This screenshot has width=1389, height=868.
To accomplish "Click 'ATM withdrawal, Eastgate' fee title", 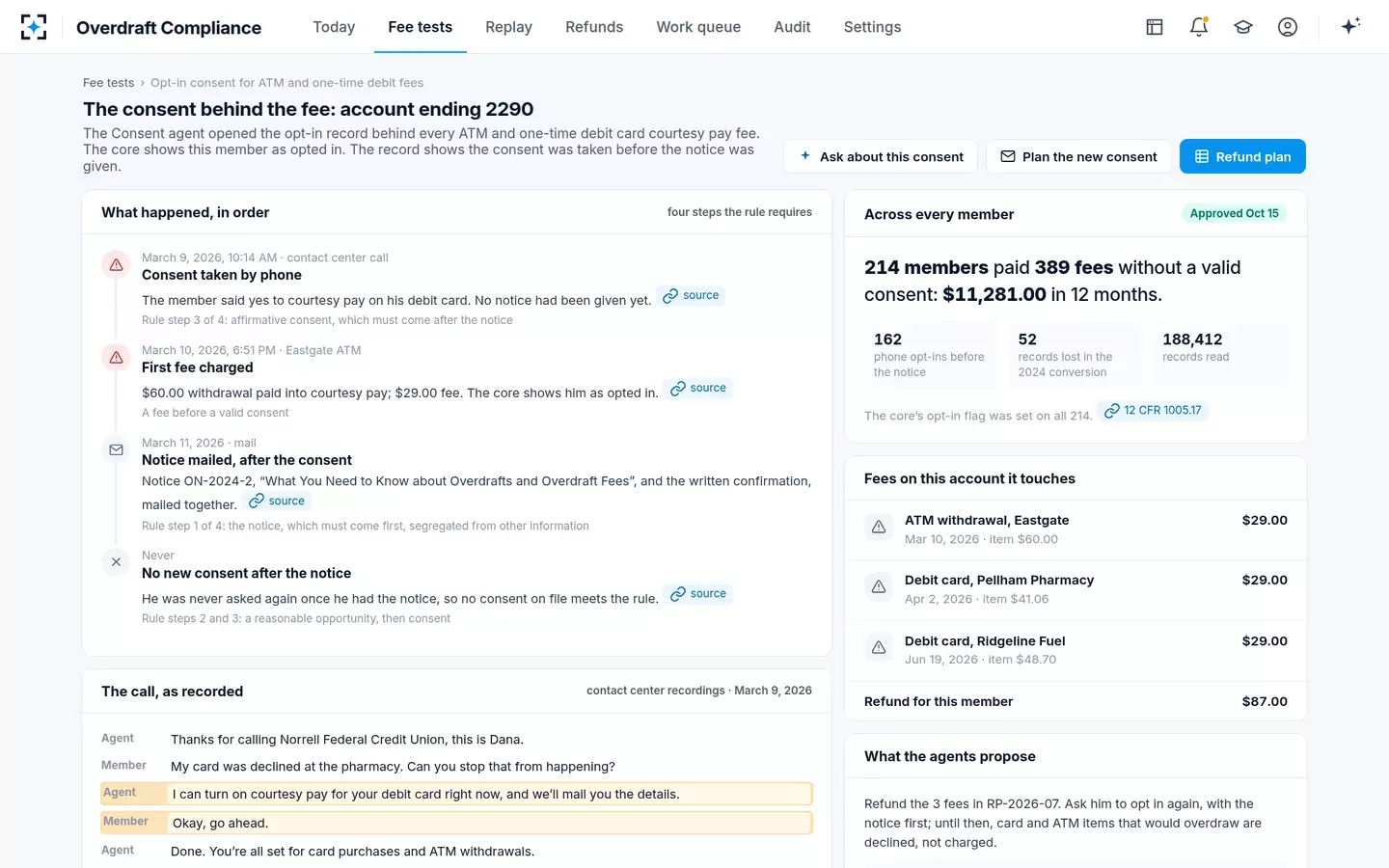I will (987, 520).
